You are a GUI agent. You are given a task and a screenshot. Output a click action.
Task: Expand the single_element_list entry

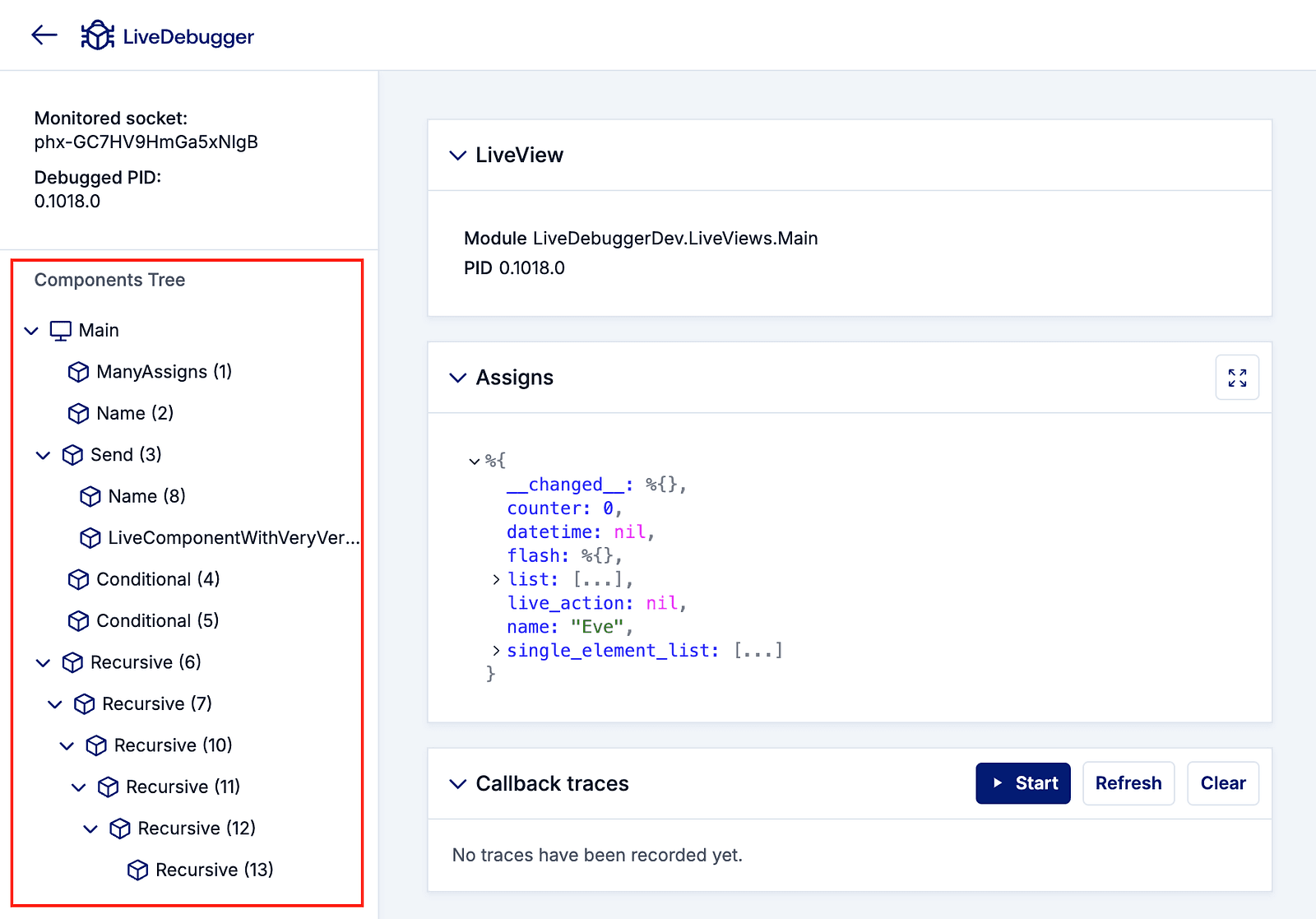point(496,651)
